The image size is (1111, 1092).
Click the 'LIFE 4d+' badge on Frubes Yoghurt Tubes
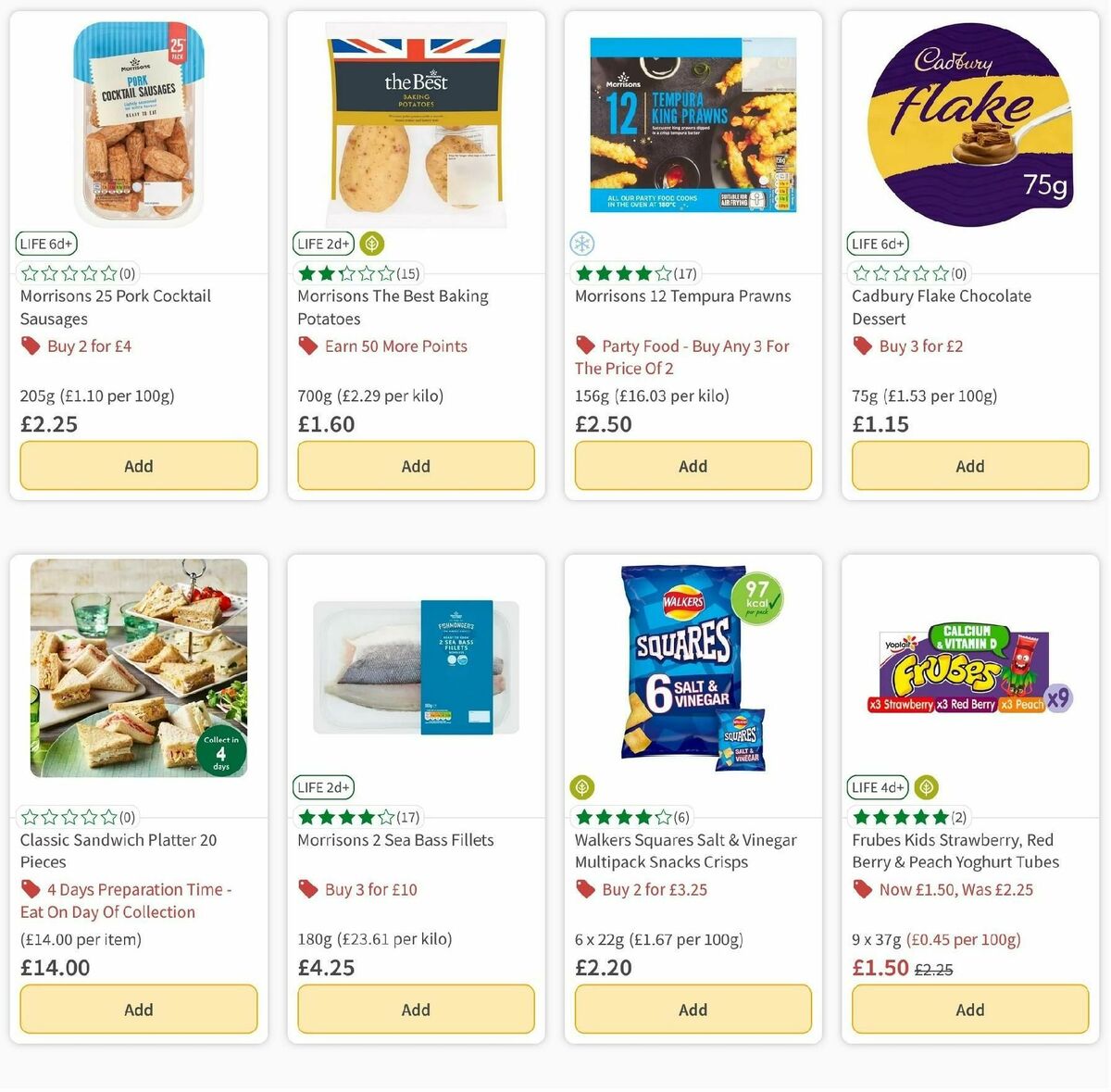(877, 787)
